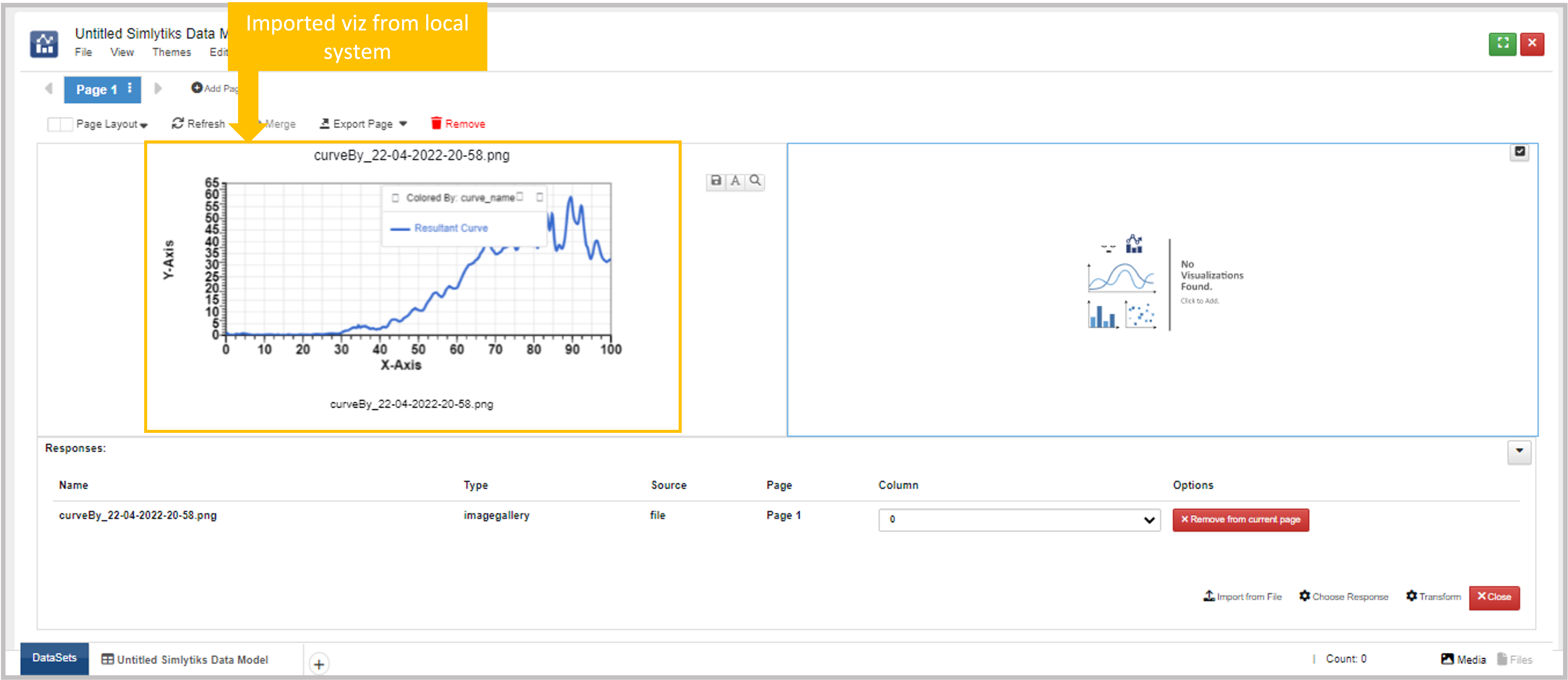Click the page layout preview box
The image size is (1568, 680).
click(x=60, y=124)
